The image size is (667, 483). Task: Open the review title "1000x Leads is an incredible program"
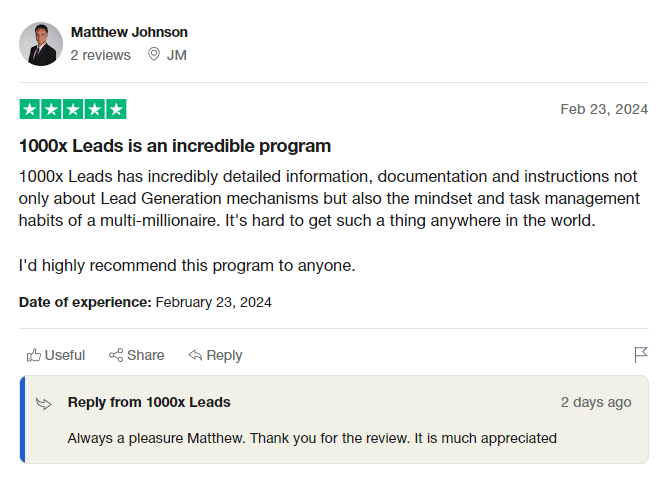[175, 146]
